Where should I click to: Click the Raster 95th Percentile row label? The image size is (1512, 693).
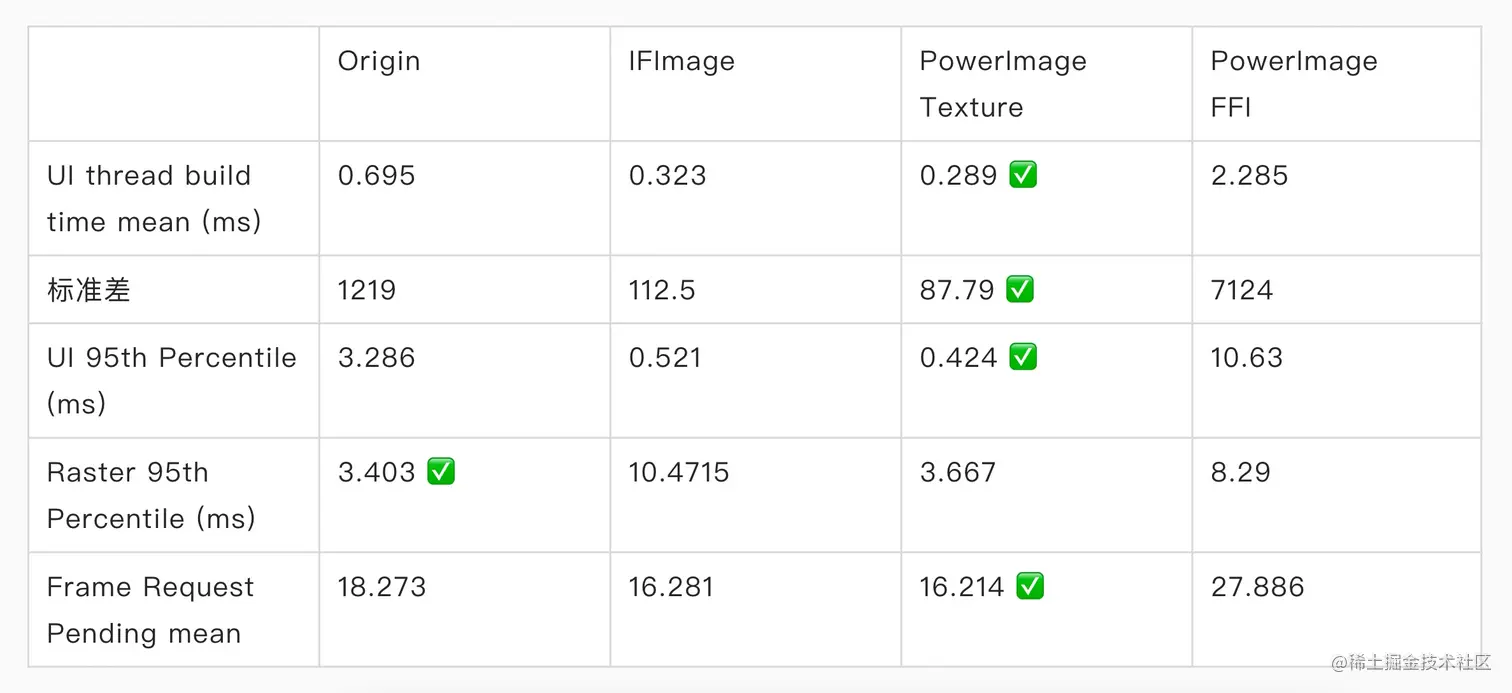click(151, 495)
